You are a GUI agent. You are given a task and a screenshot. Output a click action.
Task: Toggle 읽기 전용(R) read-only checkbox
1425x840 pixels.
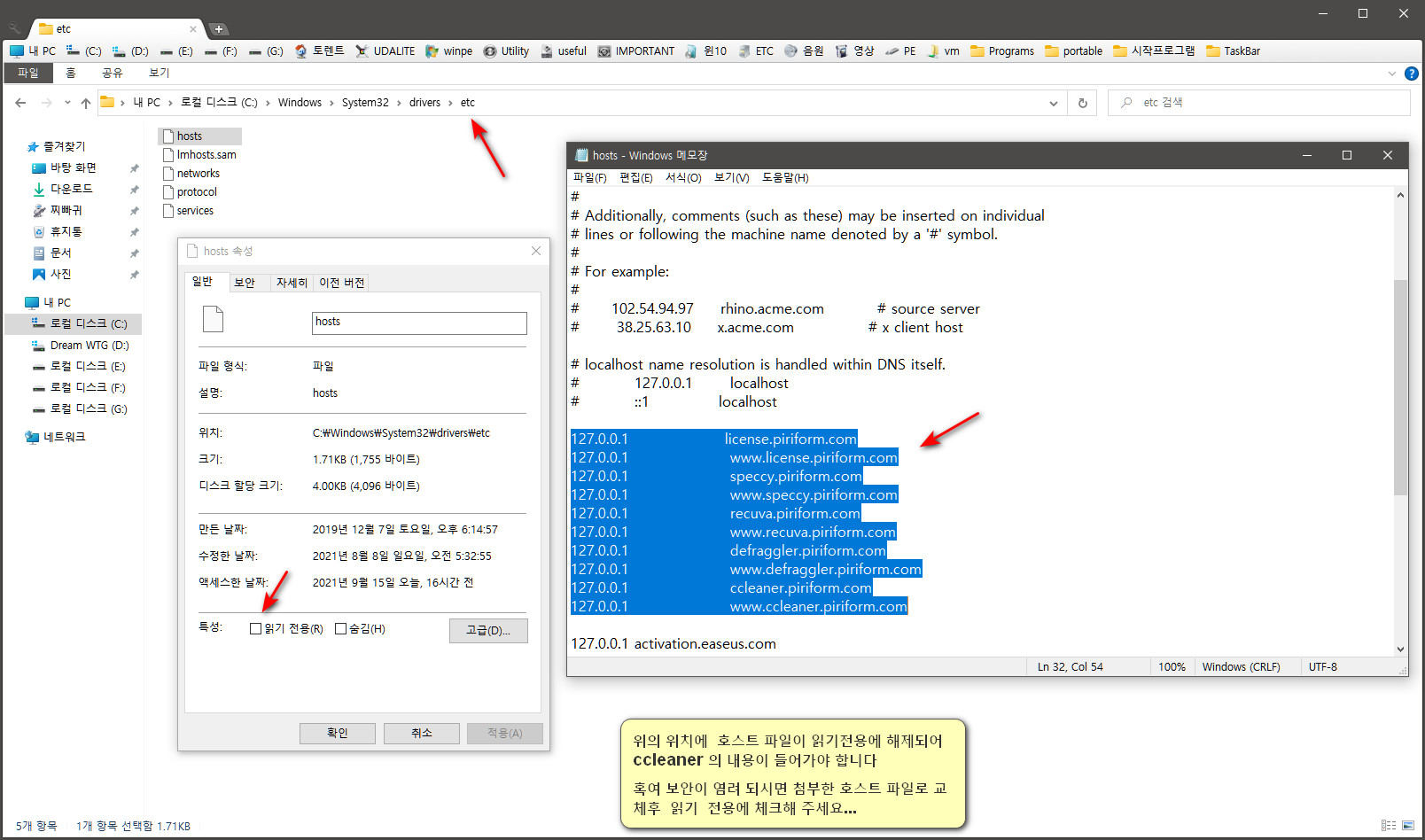(256, 629)
